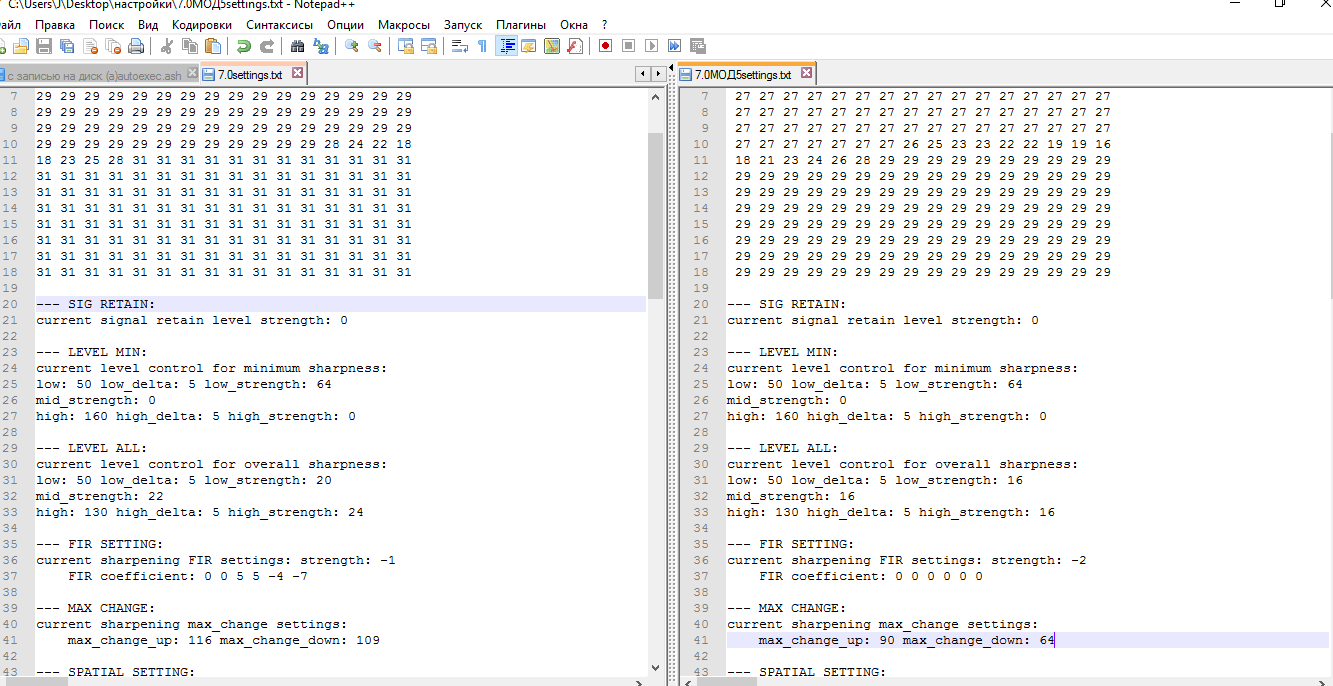Toggle the Indent Guide toolbar button

pos(506,46)
